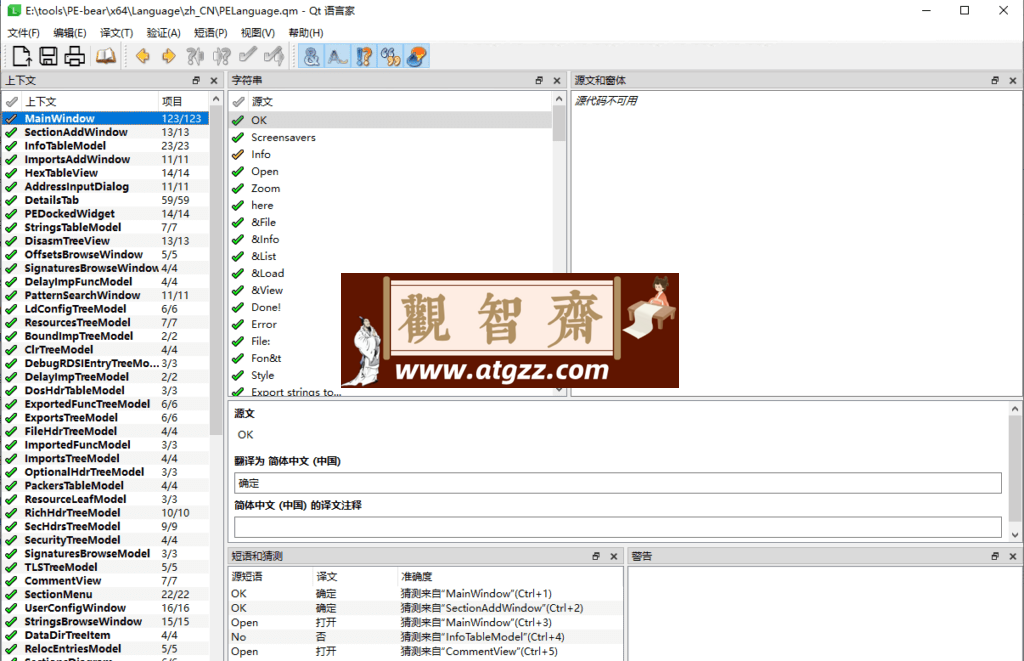1024x661 pixels.
Task: Close the sources and forms panel
Action: pyautogui.click(x=1012, y=80)
